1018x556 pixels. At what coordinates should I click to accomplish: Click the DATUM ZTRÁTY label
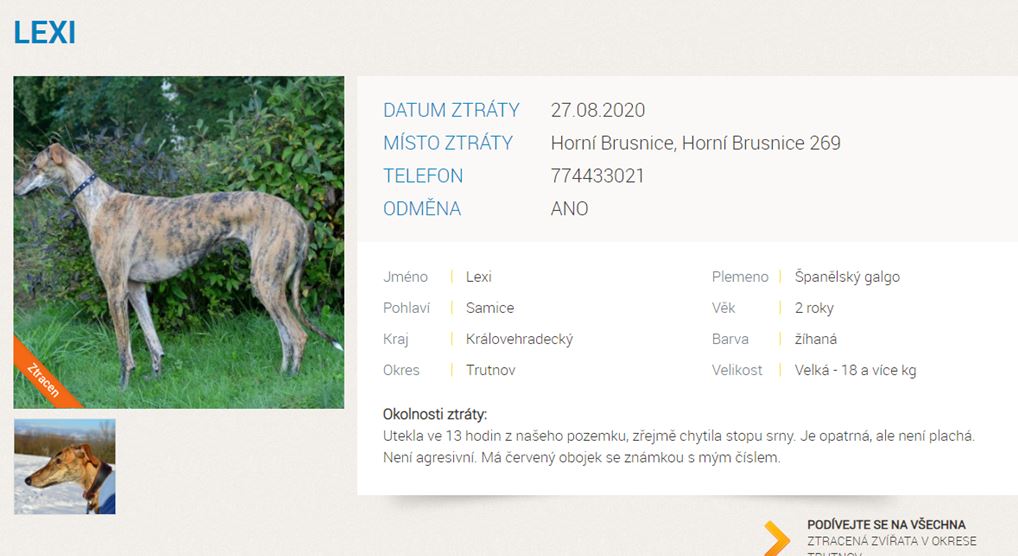[451, 110]
